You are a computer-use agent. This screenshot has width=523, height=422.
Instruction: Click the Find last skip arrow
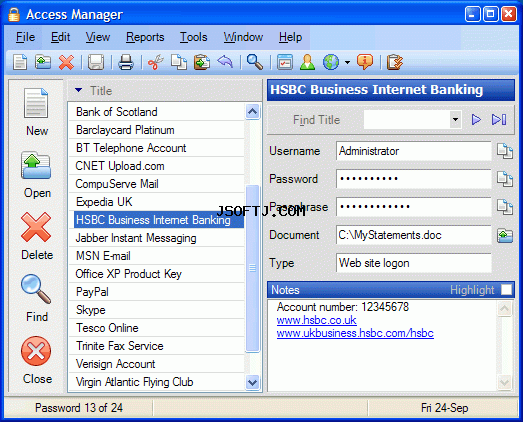(499, 119)
